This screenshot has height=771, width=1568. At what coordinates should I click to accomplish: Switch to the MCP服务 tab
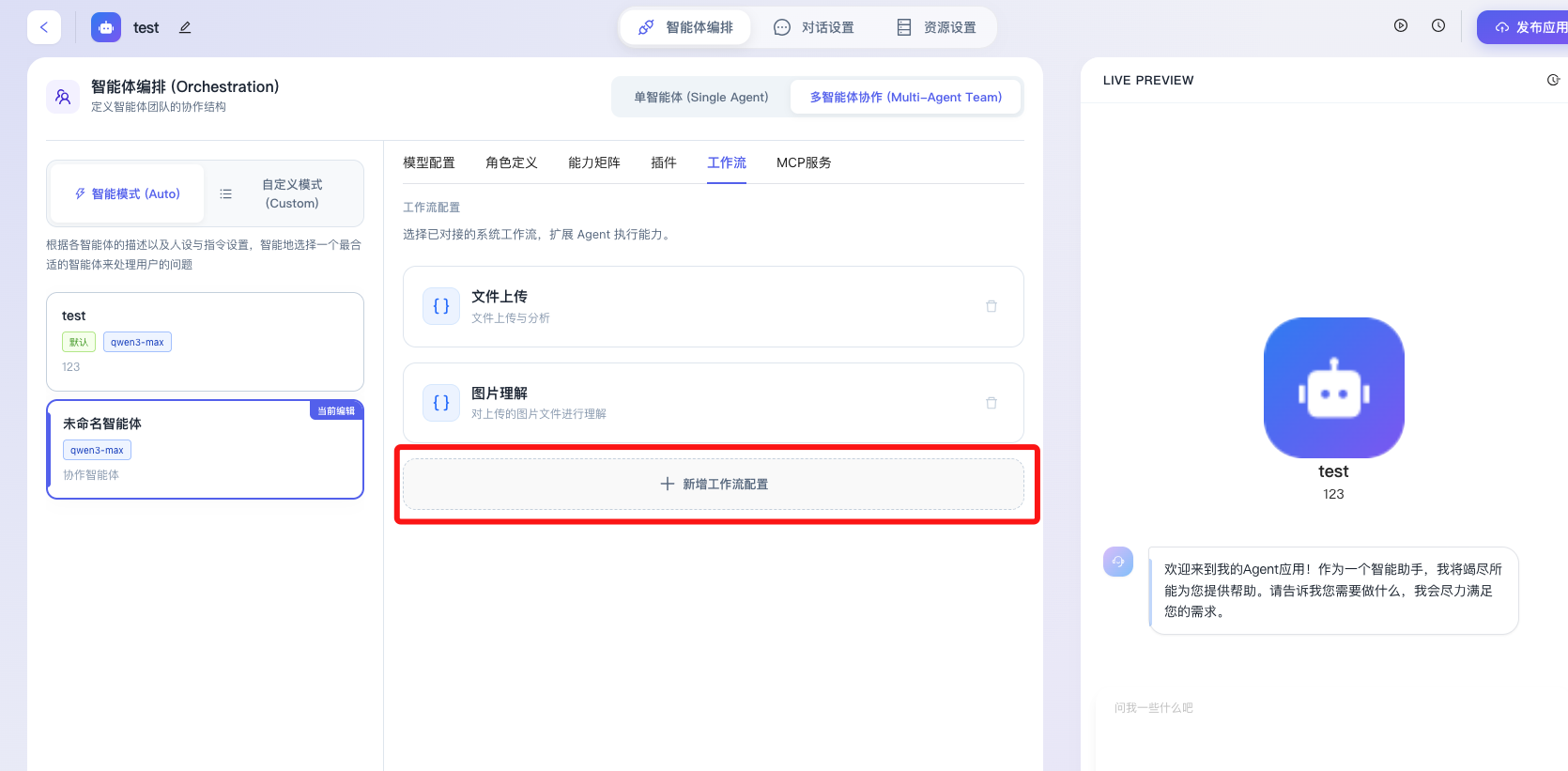(x=803, y=162)
